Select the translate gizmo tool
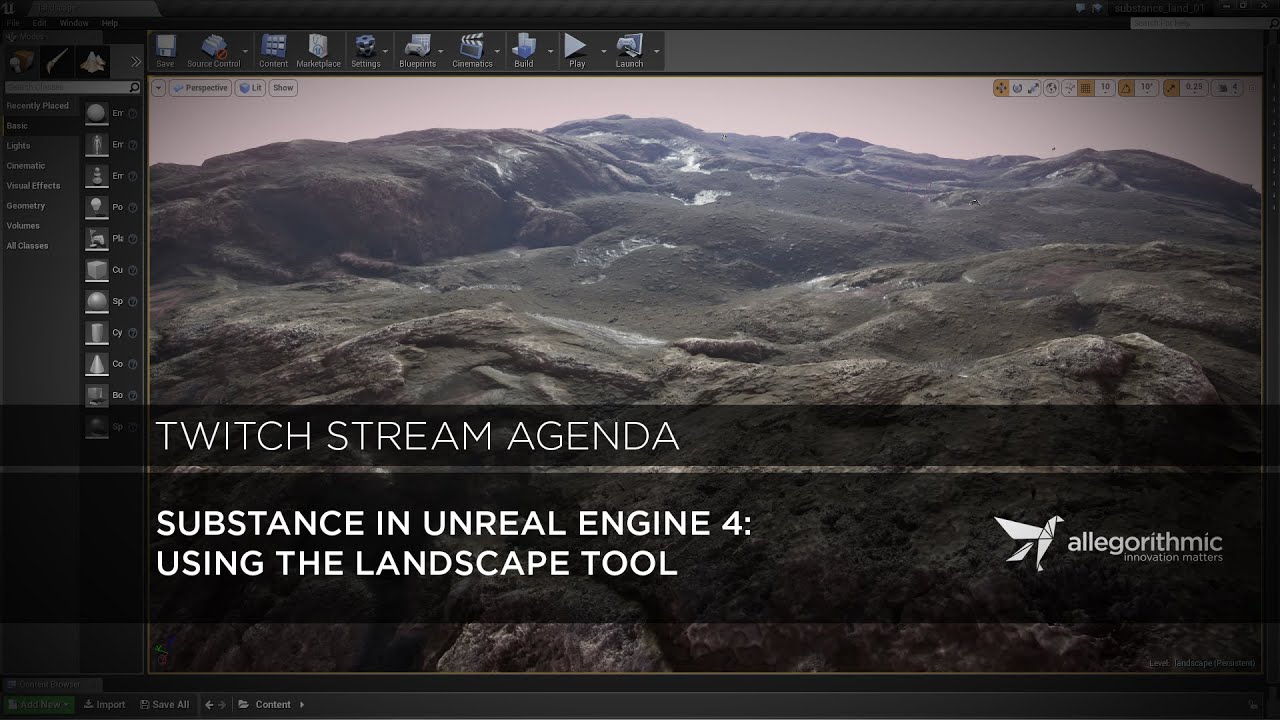This screenshot has width=1280, height=720. [x=1001, y=88]
